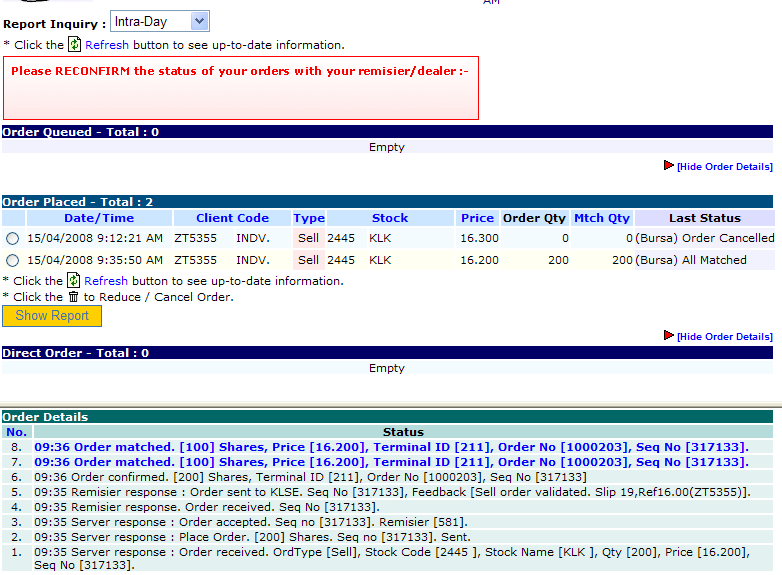Click the red flag icon below Order Queued
This screenshot has height=575, width=782.
click(x=669, y=166)
